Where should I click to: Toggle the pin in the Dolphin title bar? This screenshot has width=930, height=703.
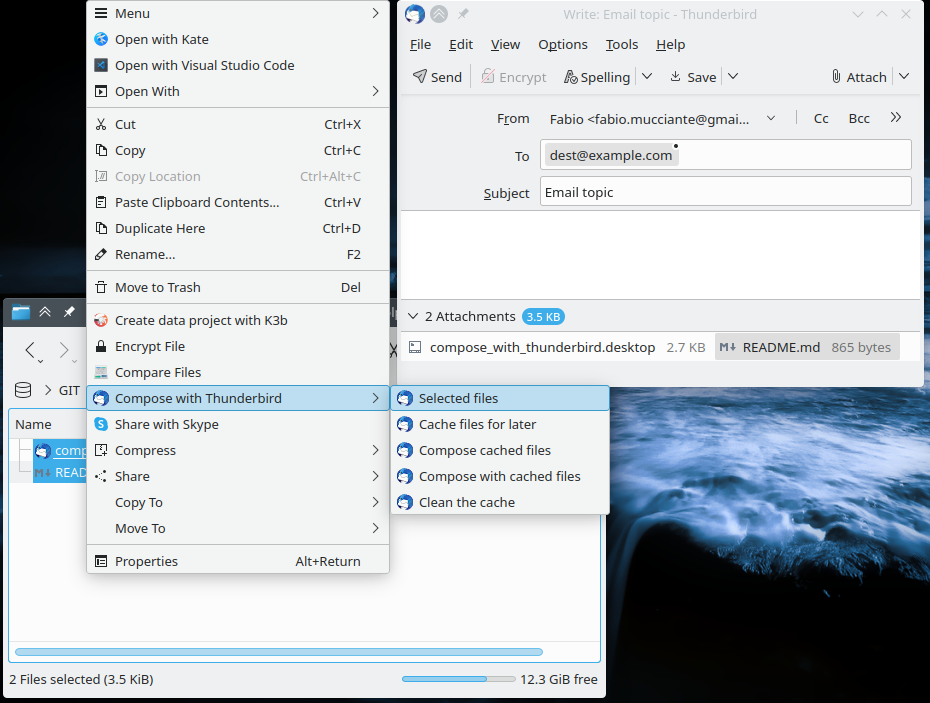pos(69,311)
